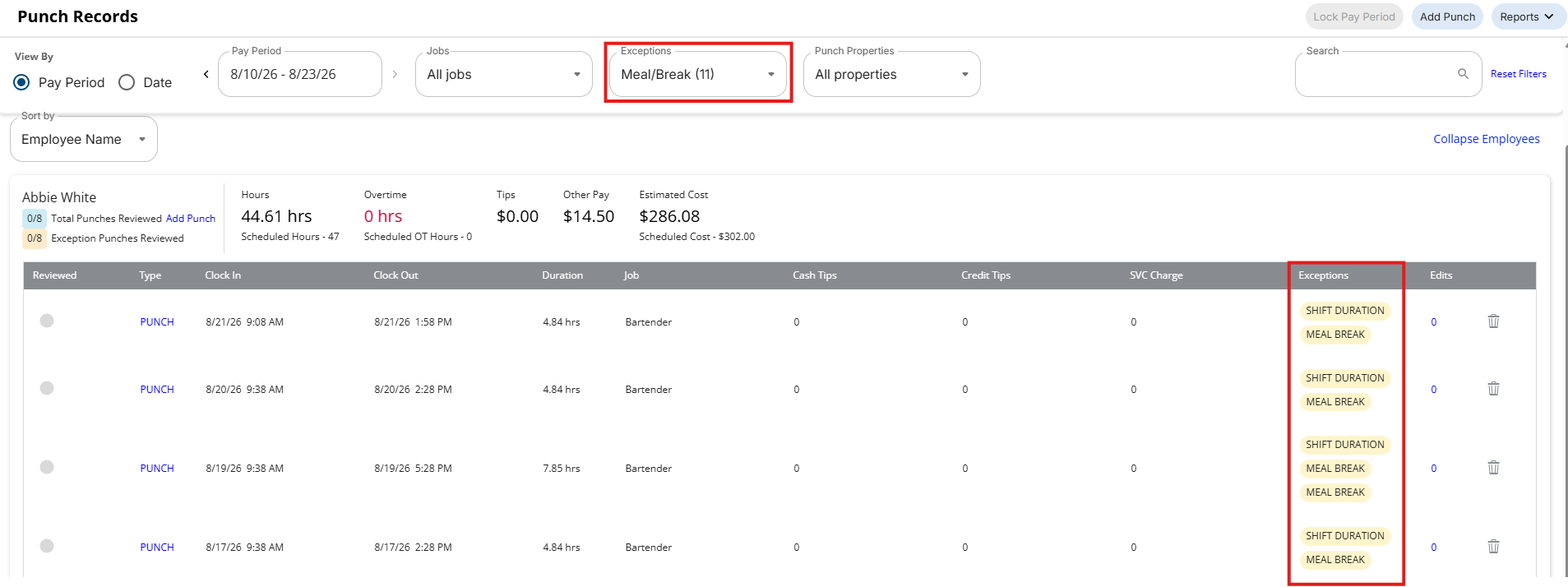Click the Duration column header
This screenshot has width=1568, height=587.
pos(562,275)
